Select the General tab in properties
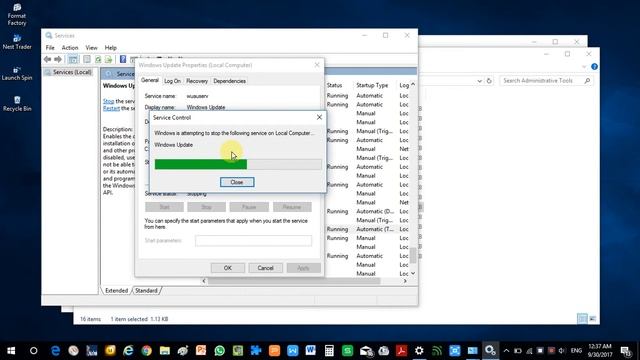 coord(150,80)
